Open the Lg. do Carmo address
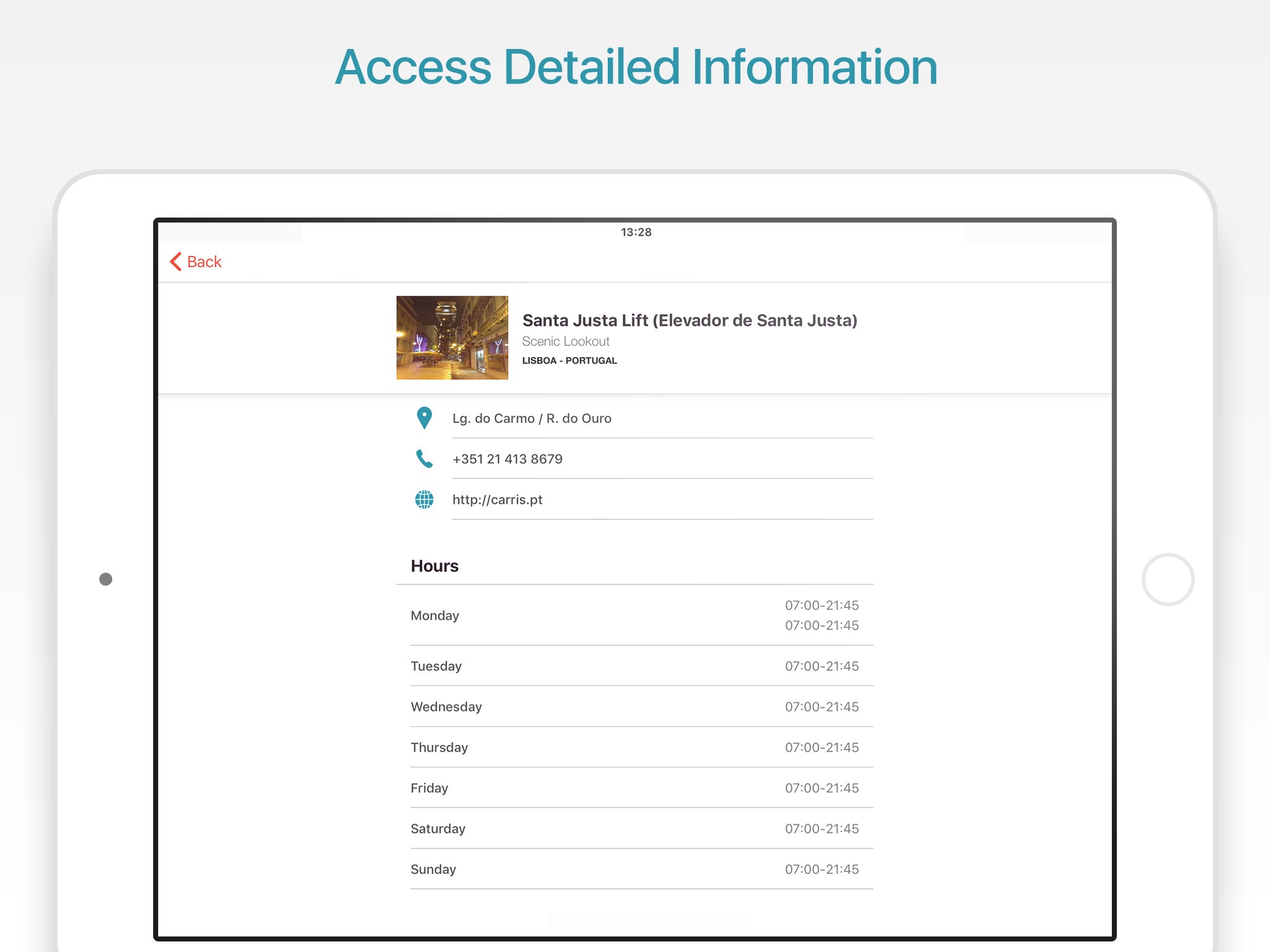Image resolution: width=1270 pixels, height=952 pixels. click(531, 418)
